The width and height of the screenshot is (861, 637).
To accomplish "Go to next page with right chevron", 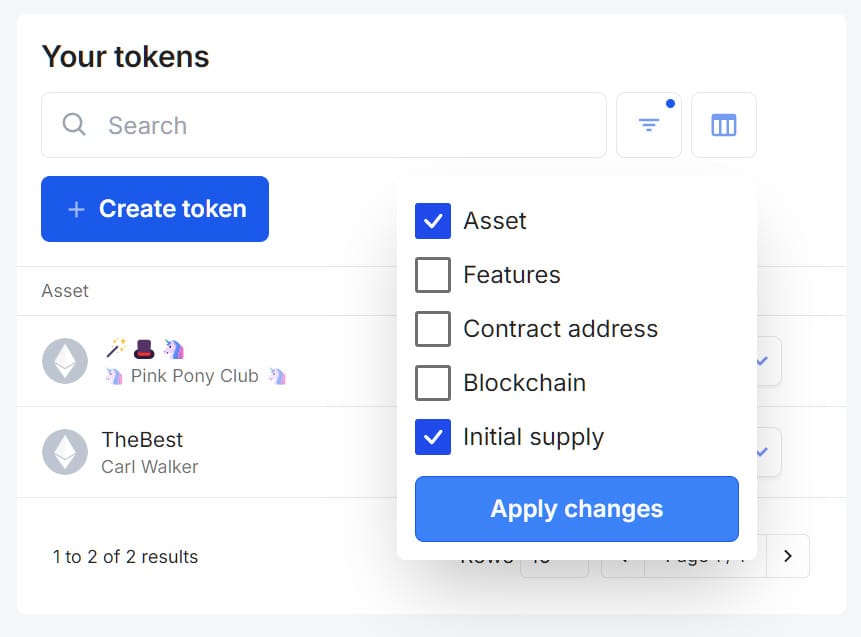I will (x=788, y=556).
